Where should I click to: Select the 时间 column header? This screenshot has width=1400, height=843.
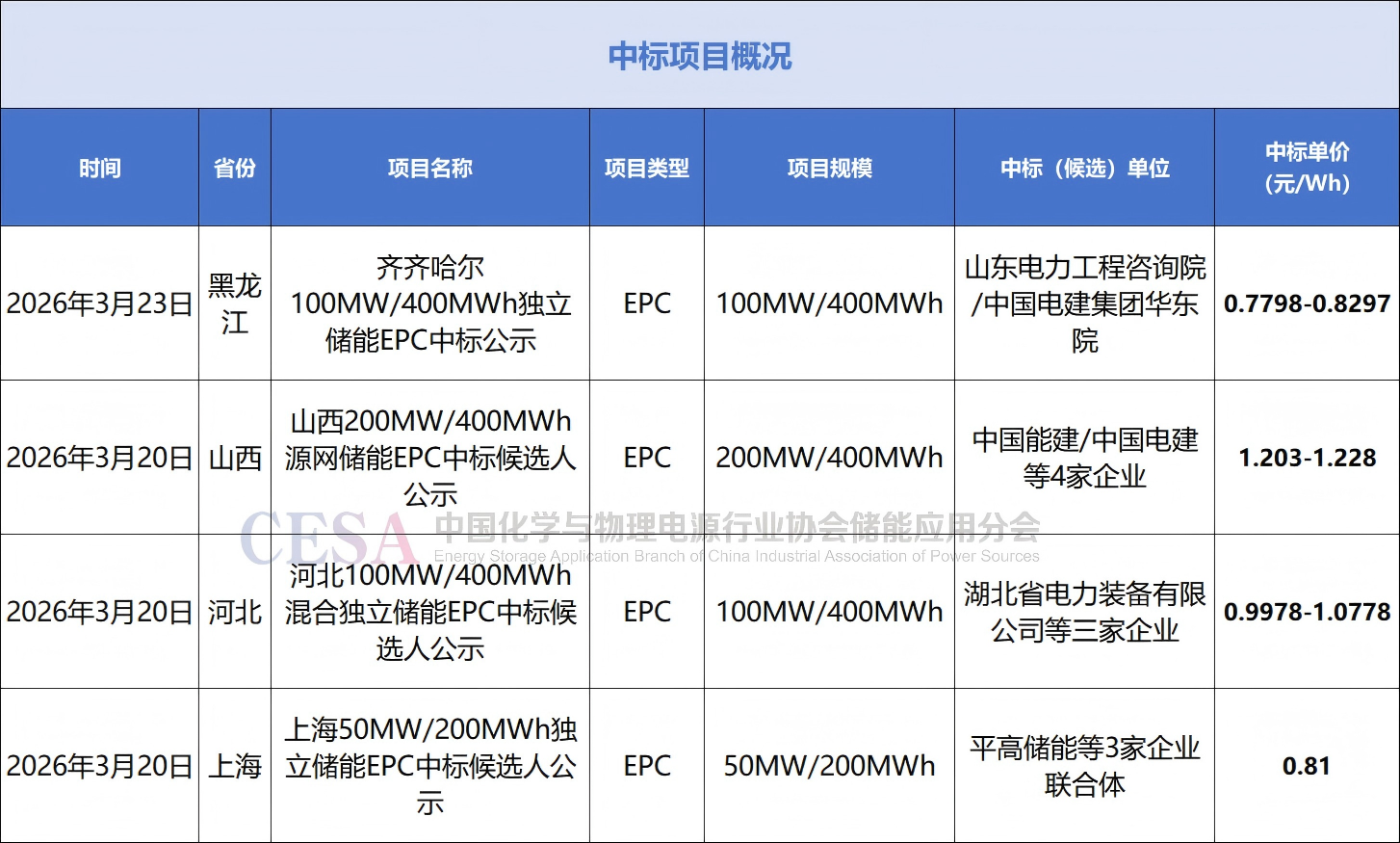pyautogui.click(x=100, y=168)
